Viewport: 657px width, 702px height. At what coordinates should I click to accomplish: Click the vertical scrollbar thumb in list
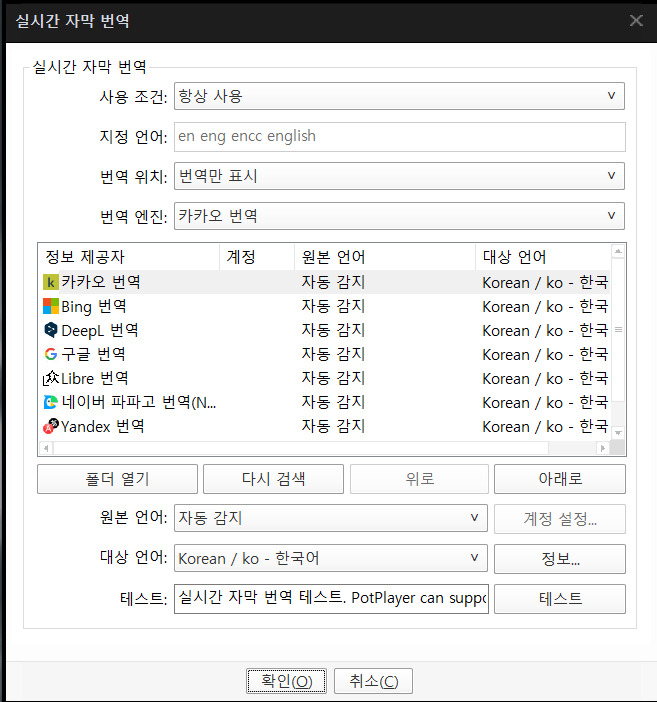click(x=618, y=330)
